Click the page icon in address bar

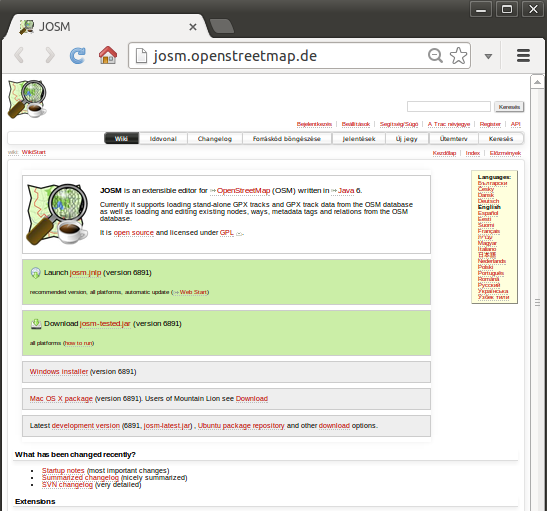pyautogui.click(x=141, y=56)
